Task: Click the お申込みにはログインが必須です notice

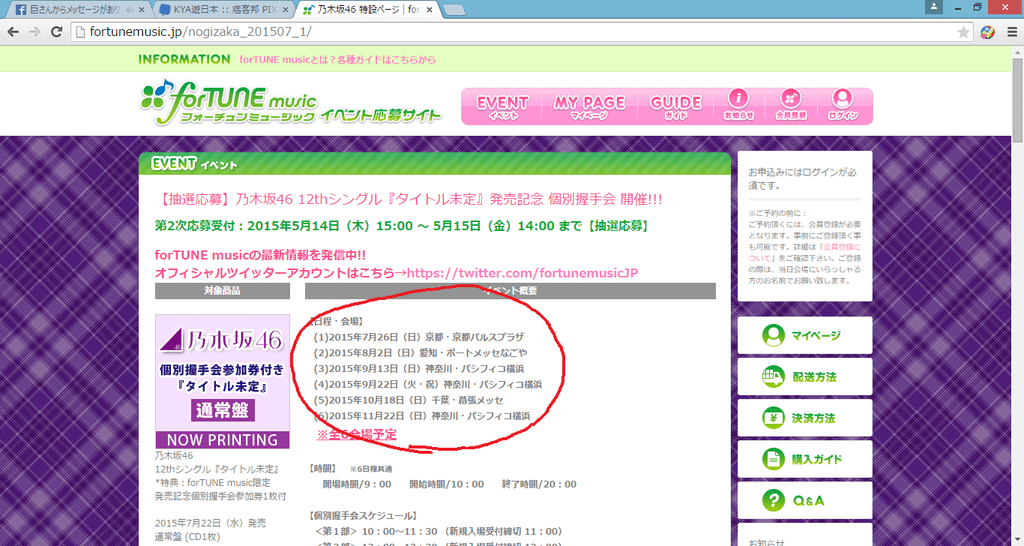Action: click(803, 179)
